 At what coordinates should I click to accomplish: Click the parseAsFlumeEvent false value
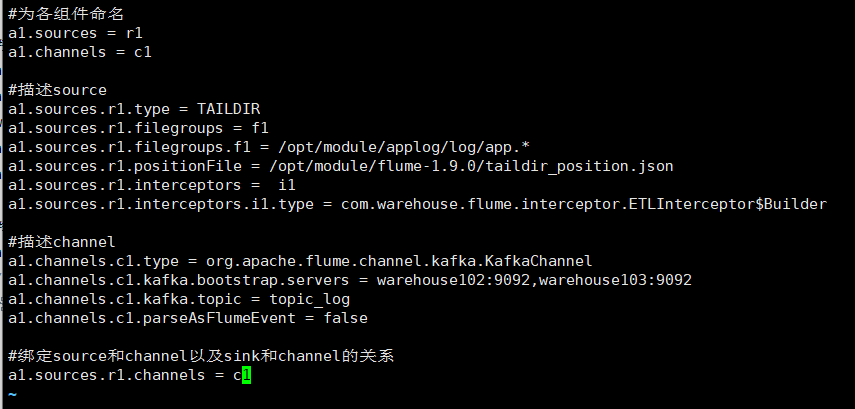coord(343,318)
